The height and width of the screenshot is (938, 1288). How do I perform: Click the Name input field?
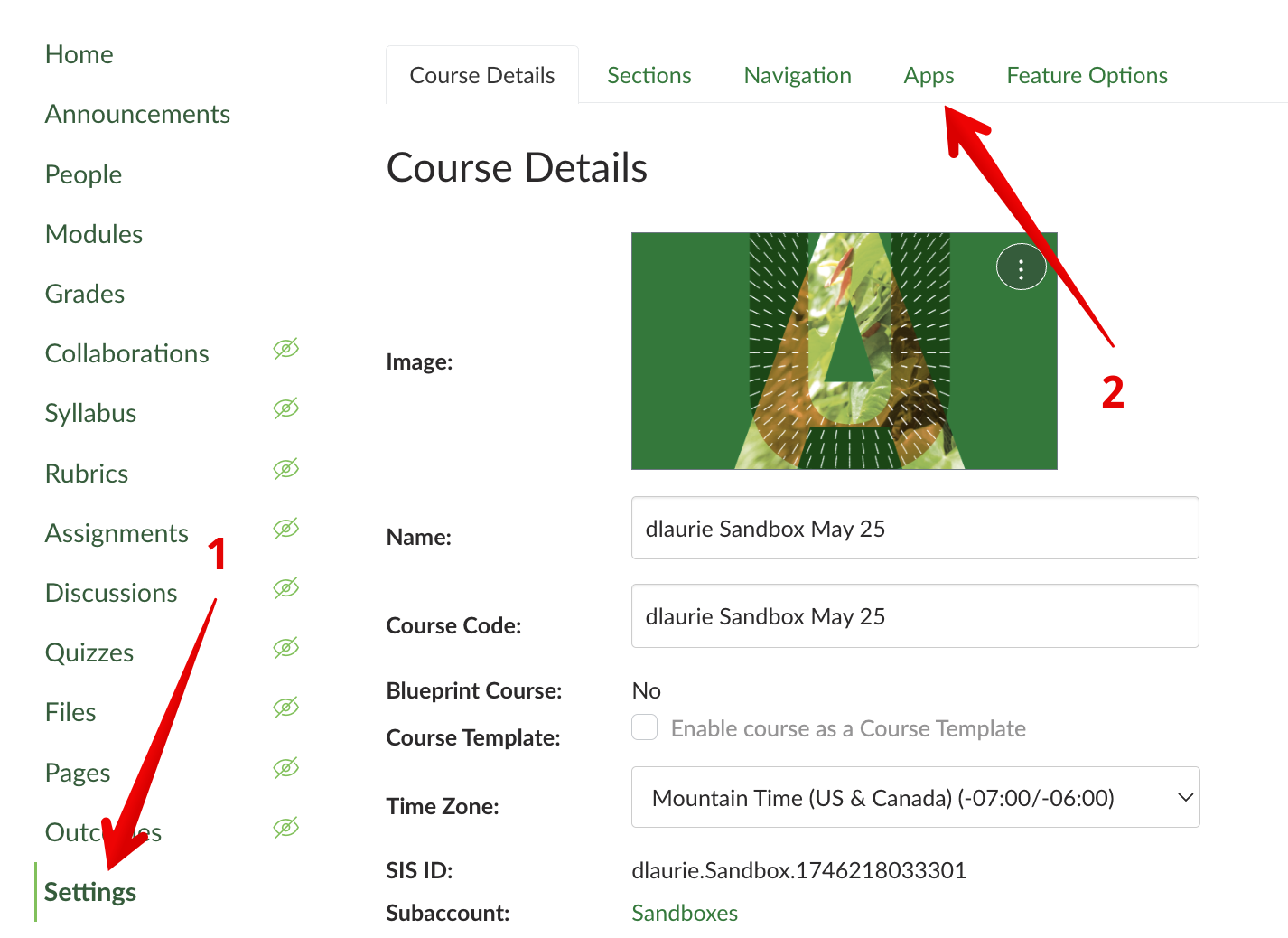(x=914, y=528)
